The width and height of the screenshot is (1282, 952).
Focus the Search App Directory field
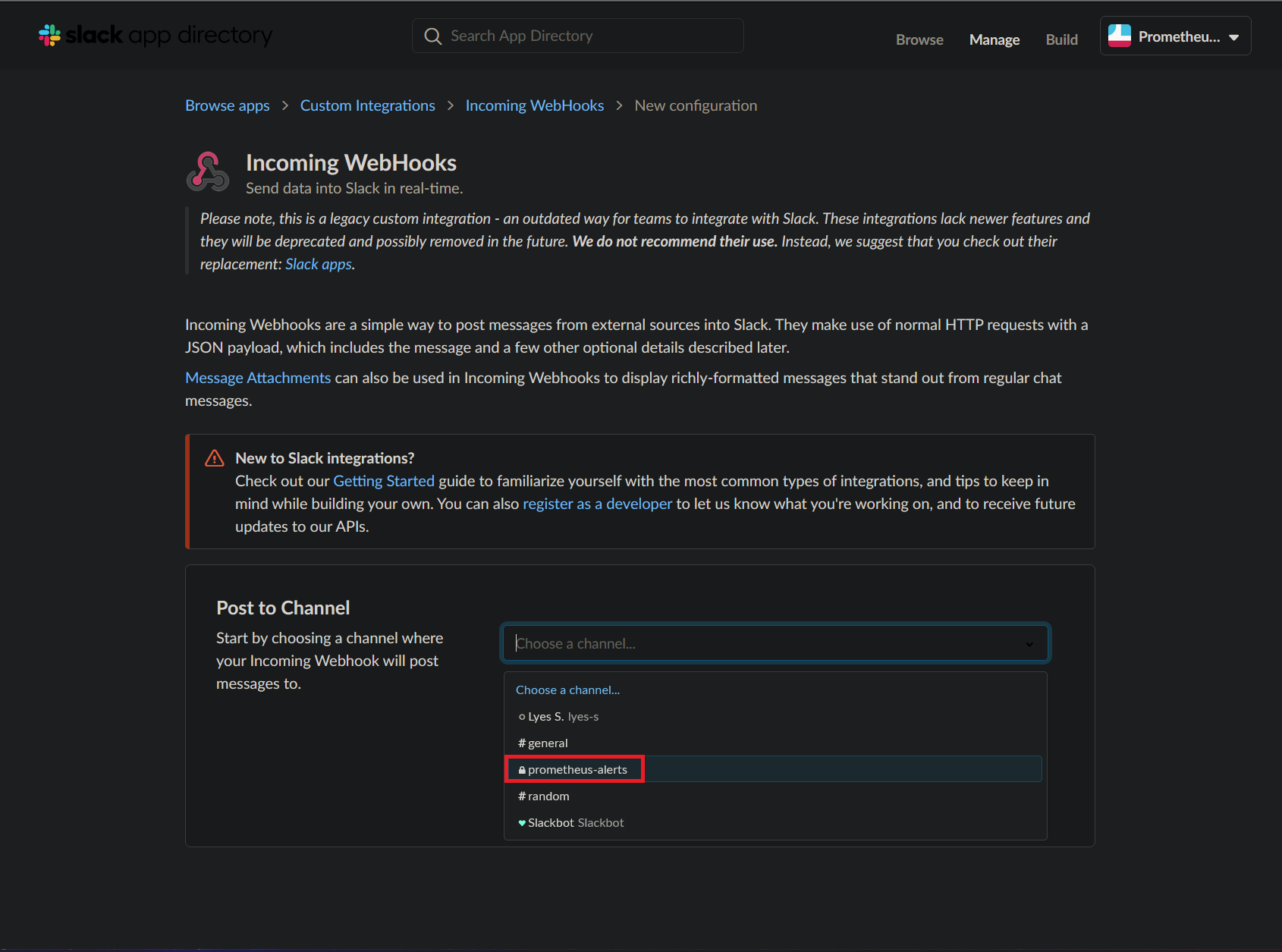[578, 36]
